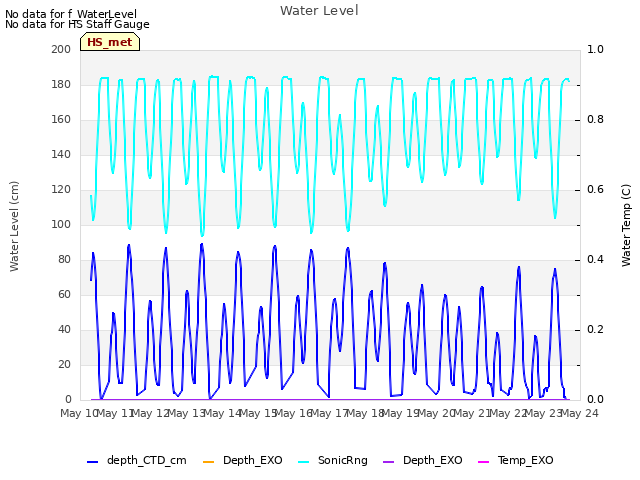
Task: Click the 0.0 tick on right axis
Action: [x=595, y=399]
